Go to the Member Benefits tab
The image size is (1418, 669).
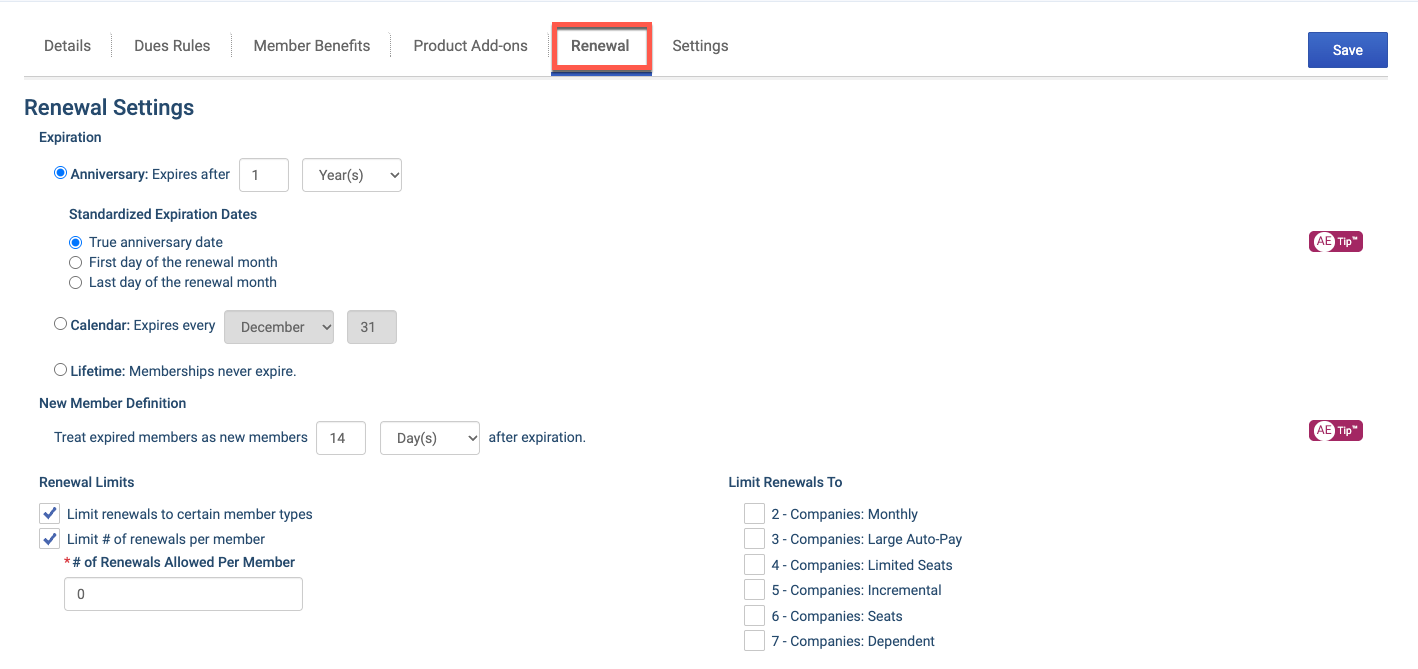click(312, 46)
